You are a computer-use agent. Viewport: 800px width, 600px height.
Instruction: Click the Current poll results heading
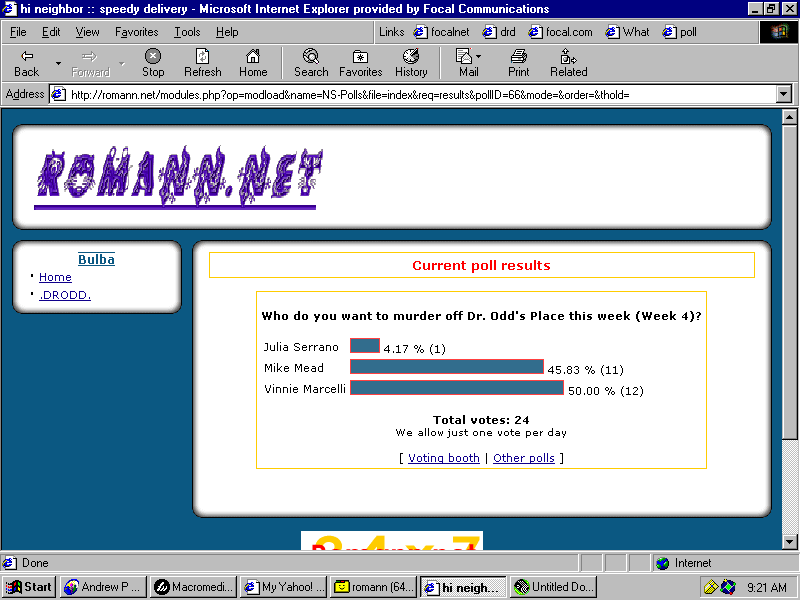(481, 265)
